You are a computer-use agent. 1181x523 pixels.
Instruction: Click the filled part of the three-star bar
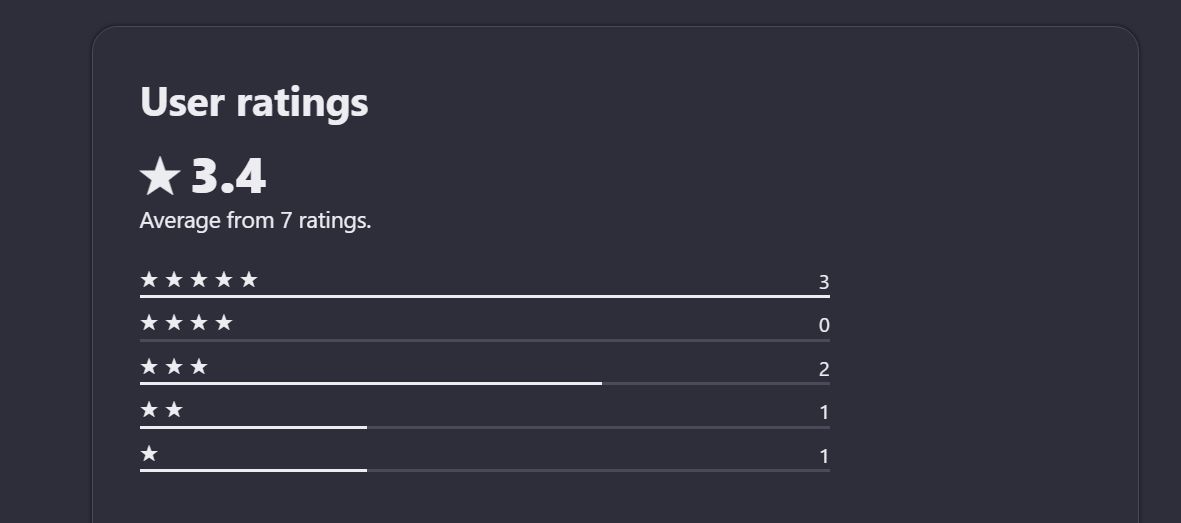tap(370, 383)
